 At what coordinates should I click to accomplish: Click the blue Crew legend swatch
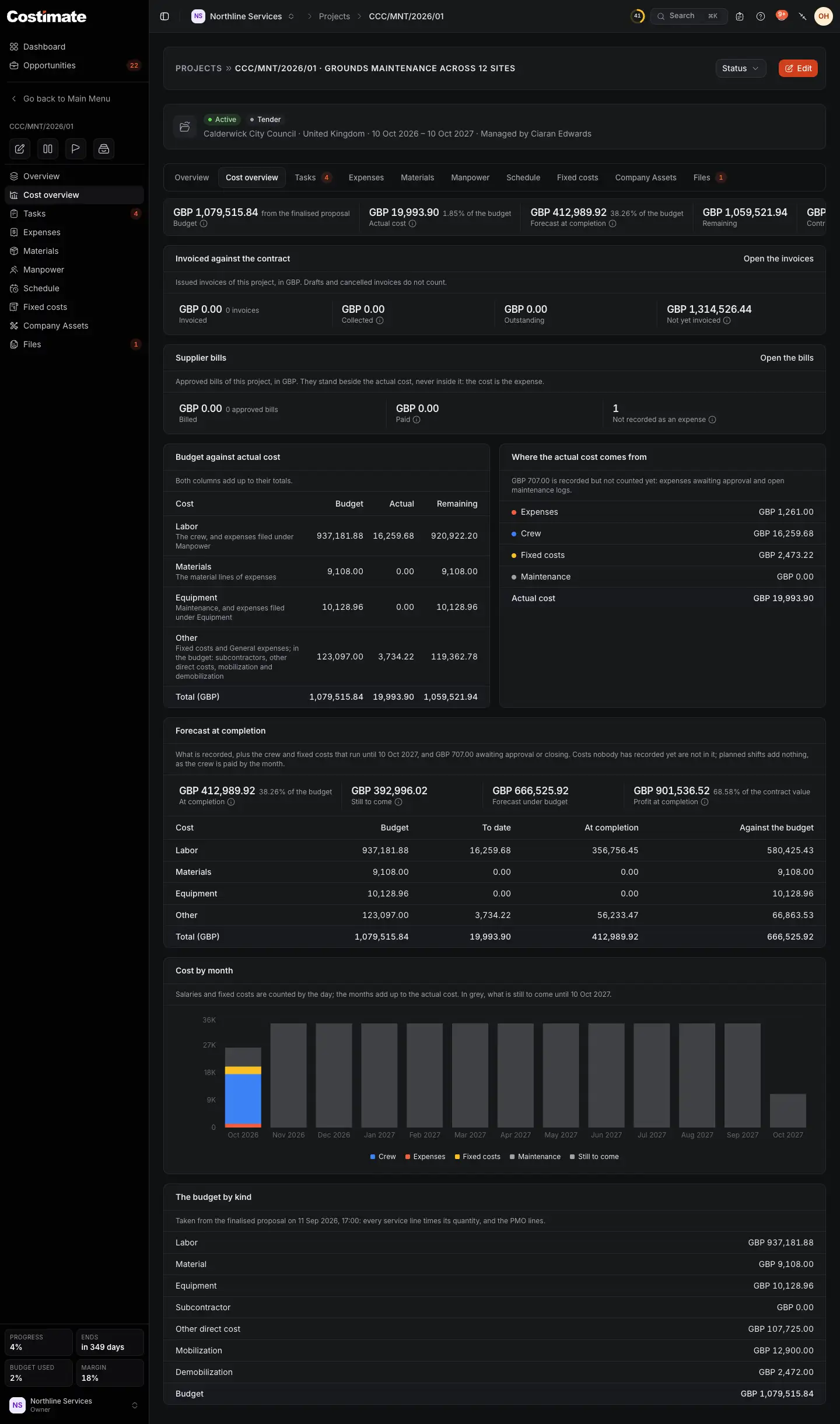point(373,1157)
